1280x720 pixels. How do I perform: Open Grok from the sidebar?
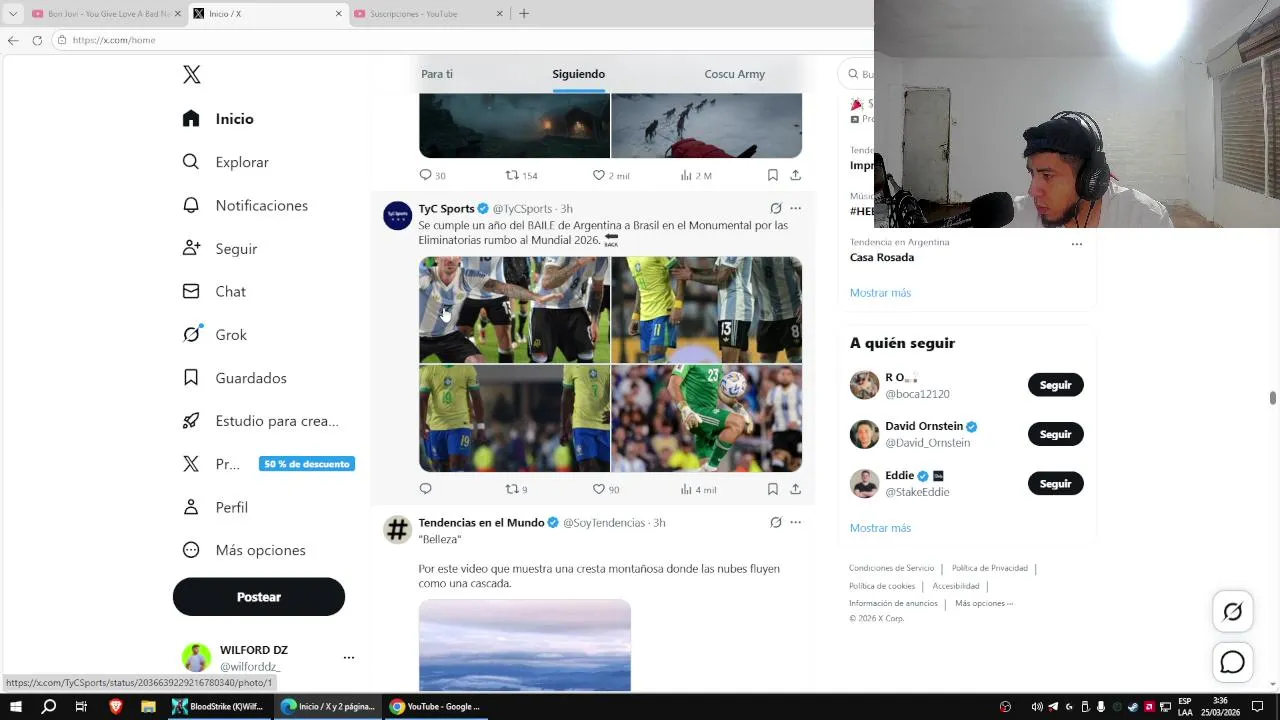(214, 334)
